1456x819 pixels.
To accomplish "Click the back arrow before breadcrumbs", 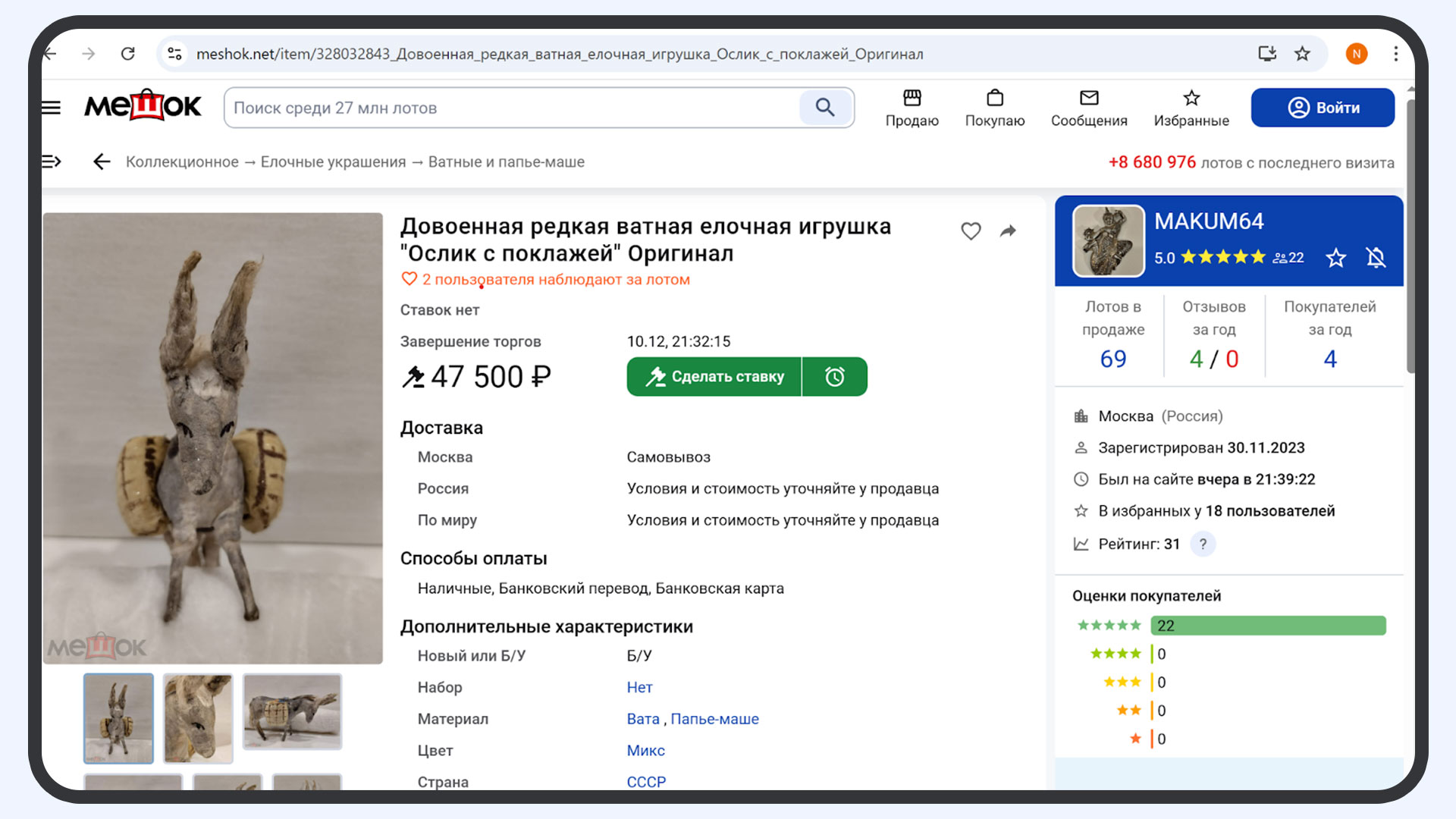I will [102, 162].
